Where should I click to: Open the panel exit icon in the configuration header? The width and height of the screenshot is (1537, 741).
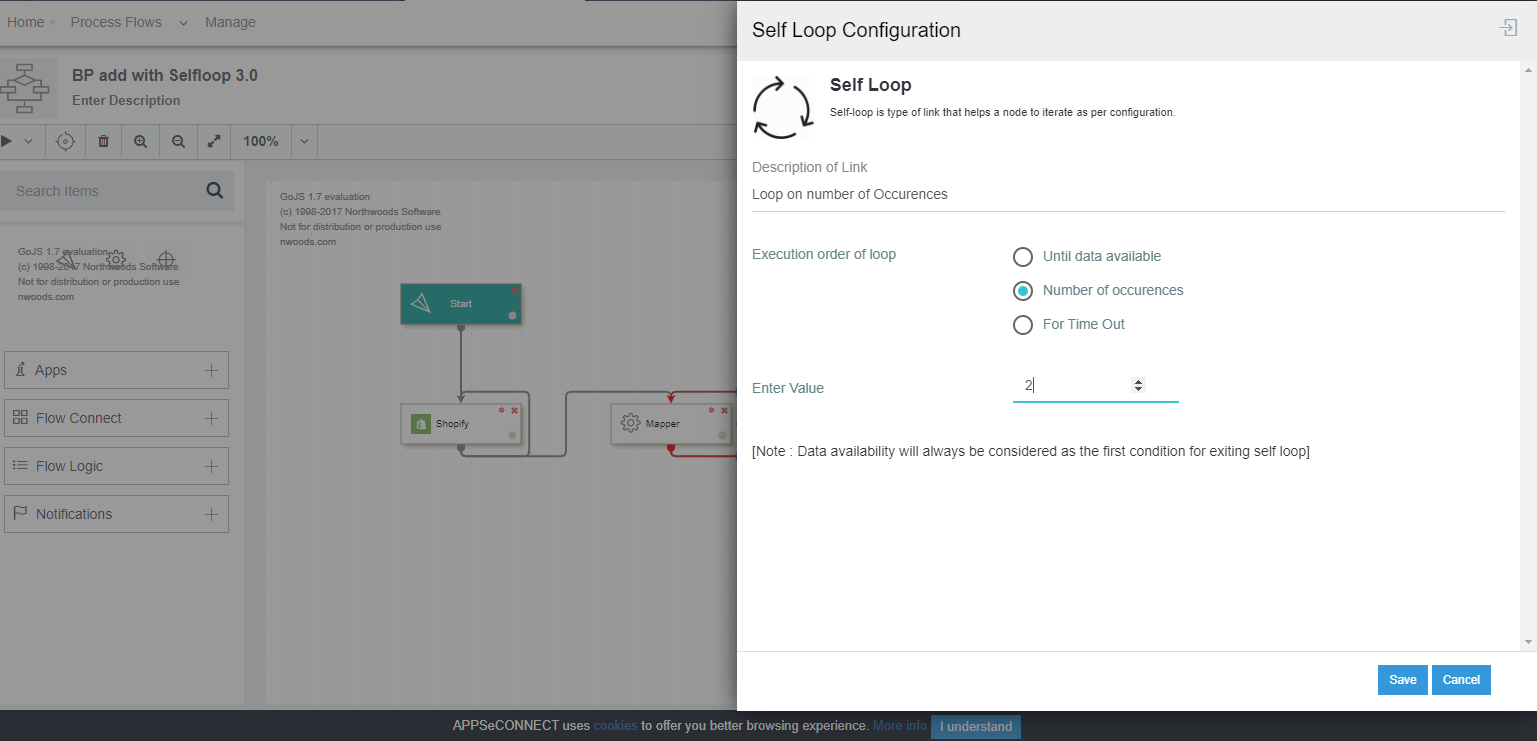tap(1508, 28)
